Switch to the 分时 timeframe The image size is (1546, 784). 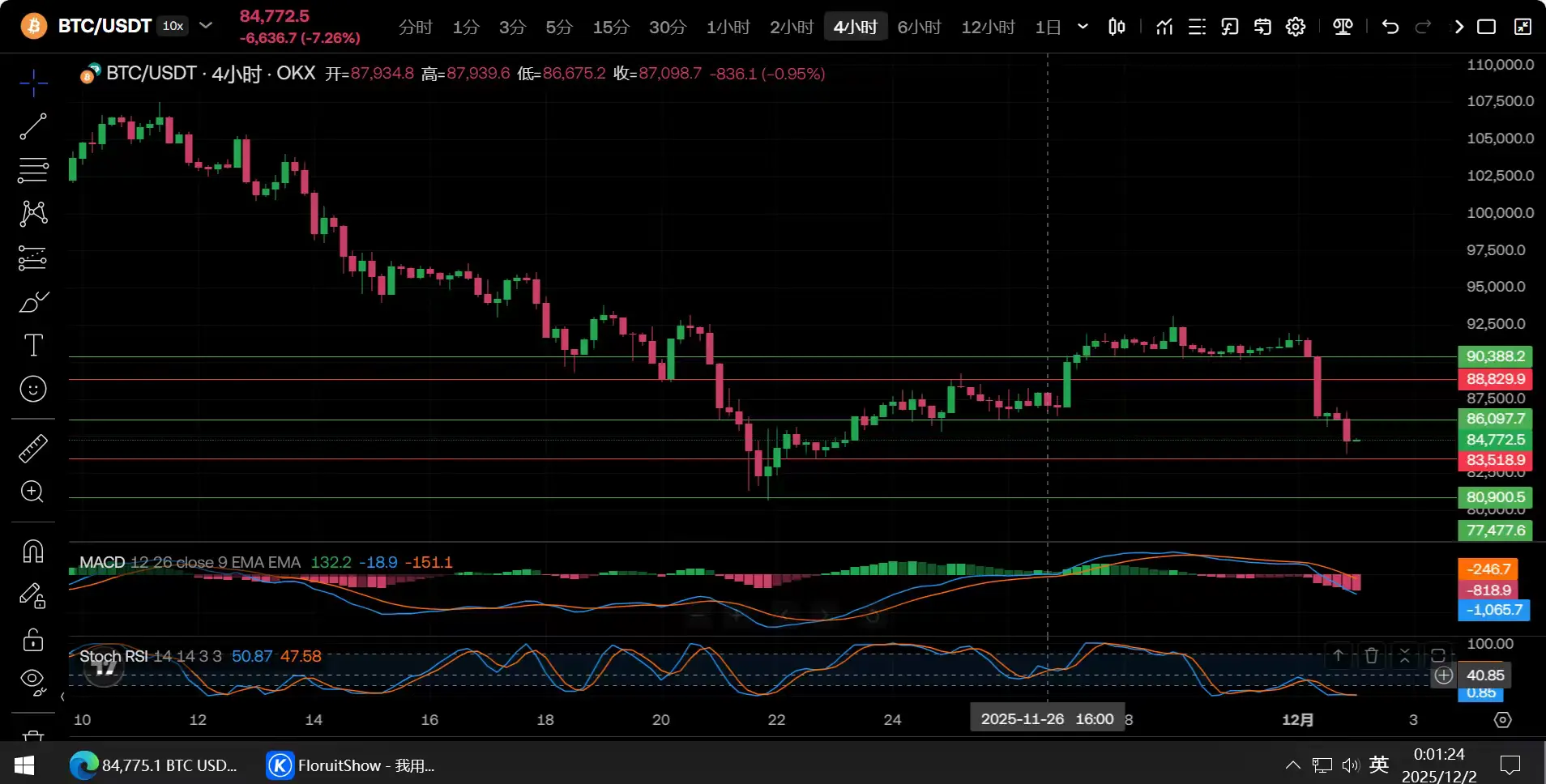click(x=416, y=27)
